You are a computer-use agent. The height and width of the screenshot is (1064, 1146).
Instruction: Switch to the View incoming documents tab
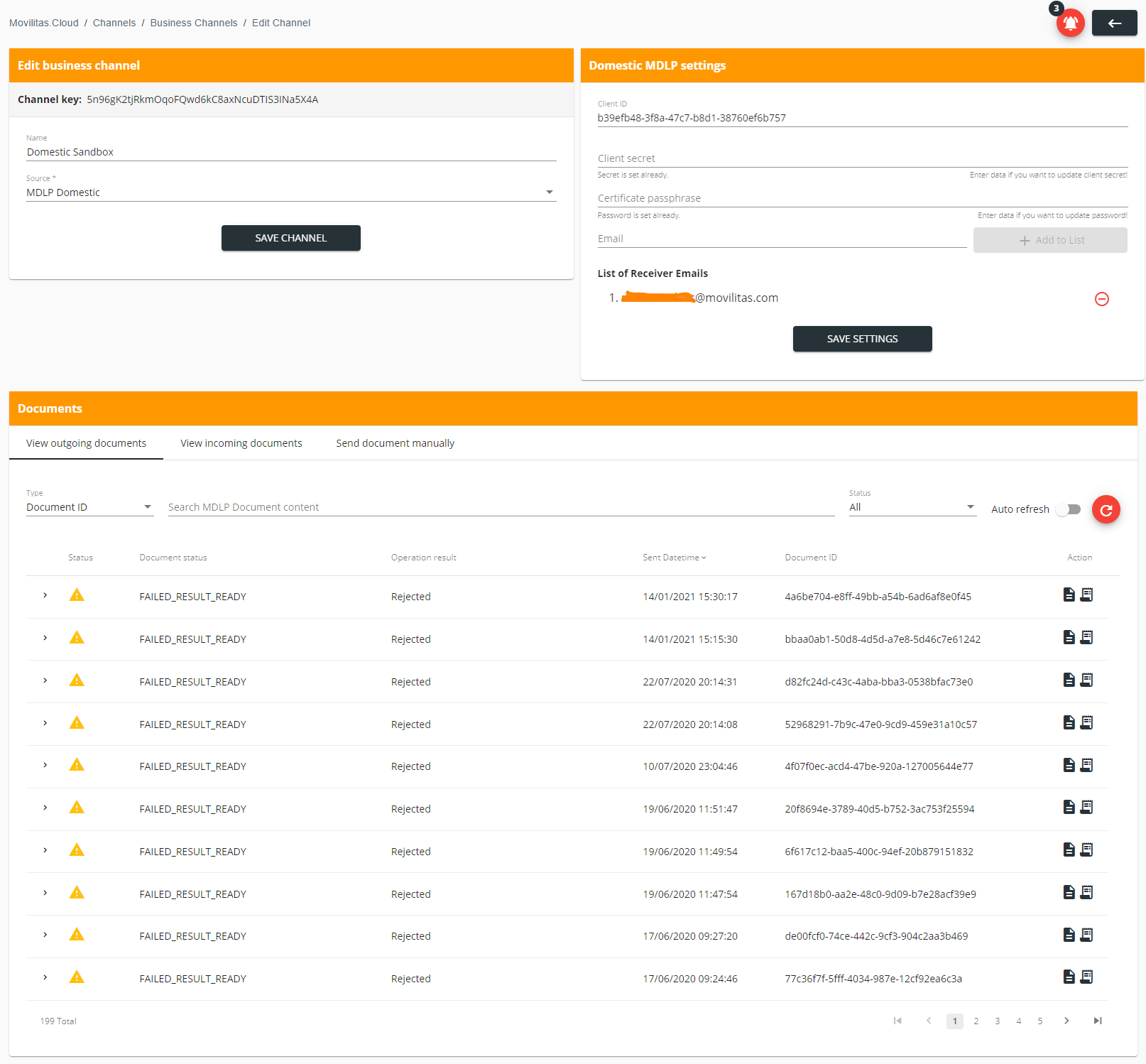241,443
